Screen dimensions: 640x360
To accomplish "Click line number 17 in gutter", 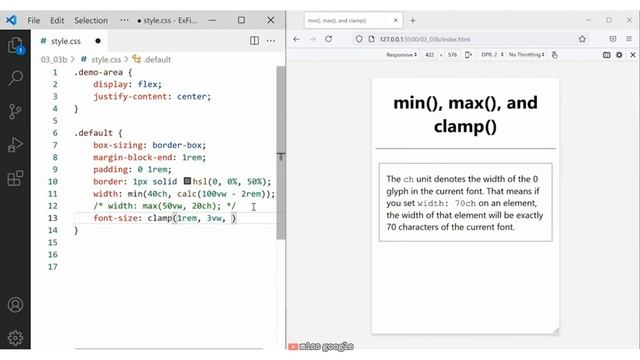I will point(53,267).
